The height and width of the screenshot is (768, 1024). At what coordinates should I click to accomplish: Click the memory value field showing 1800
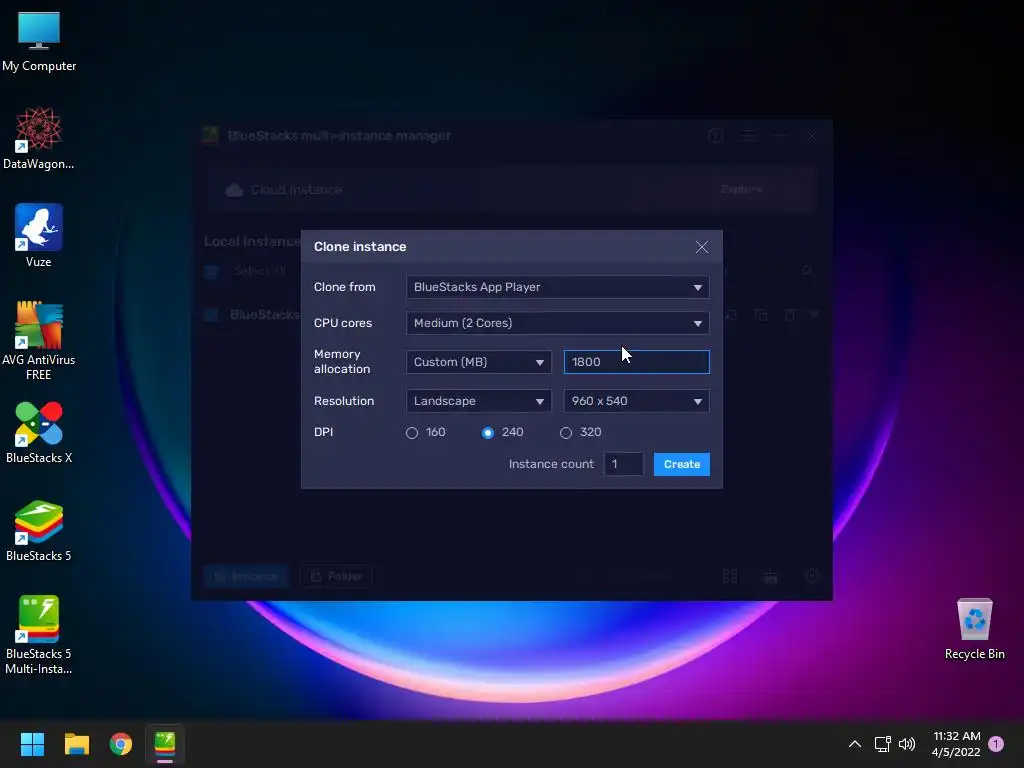pos(637,362)
